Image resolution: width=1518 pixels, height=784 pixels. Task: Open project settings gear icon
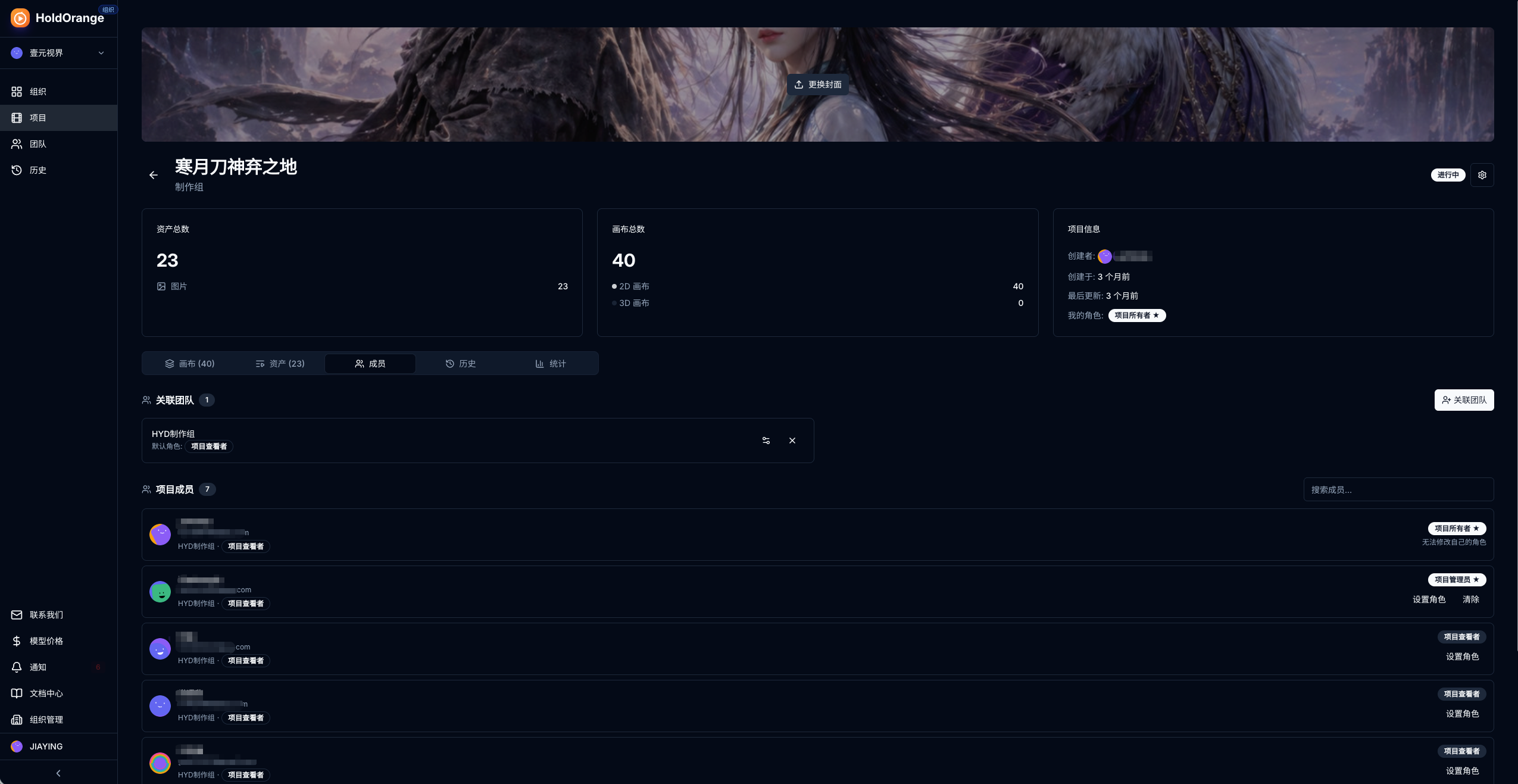(x=1482, y=175)
